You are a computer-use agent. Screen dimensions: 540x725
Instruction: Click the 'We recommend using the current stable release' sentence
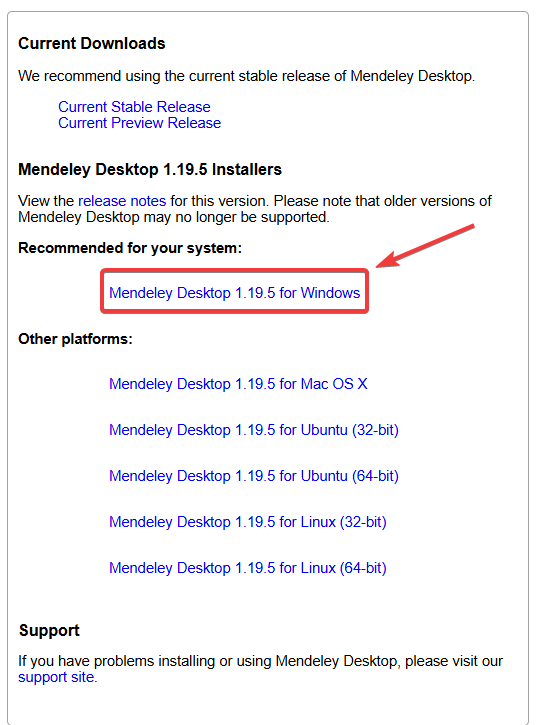(246, 76)
